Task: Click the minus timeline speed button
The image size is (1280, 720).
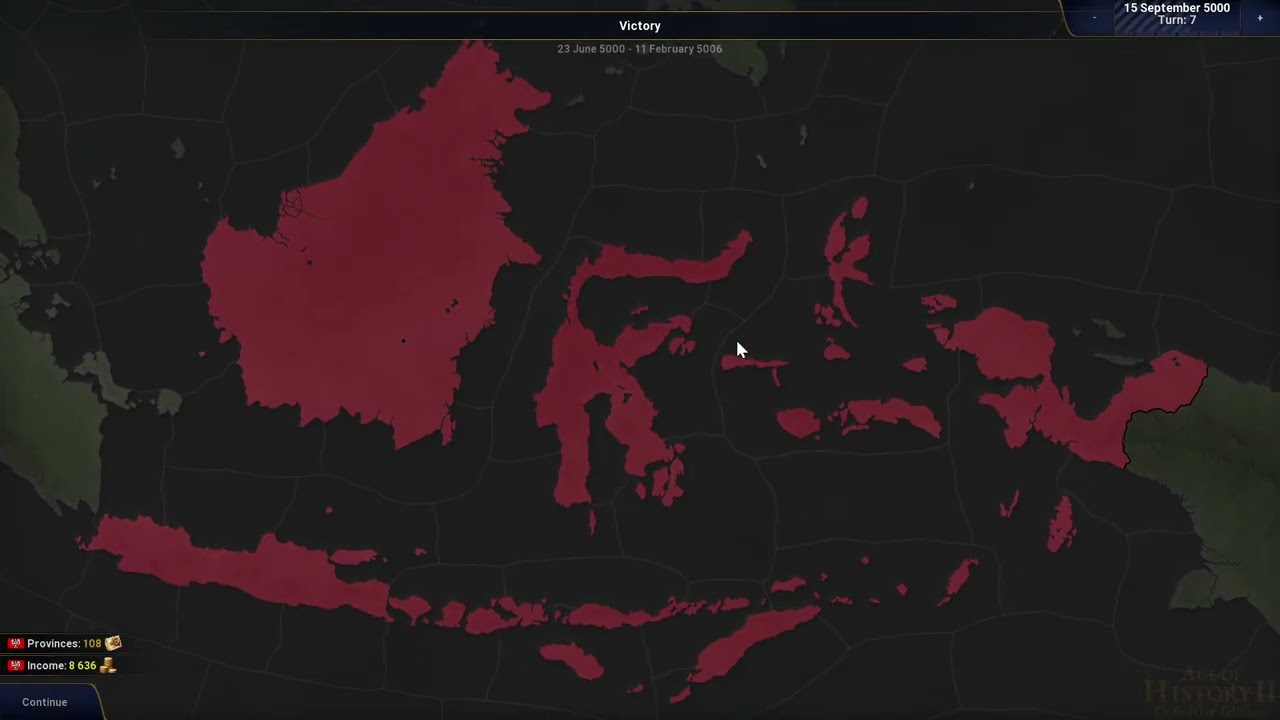Action: [x=1094, y=18]
